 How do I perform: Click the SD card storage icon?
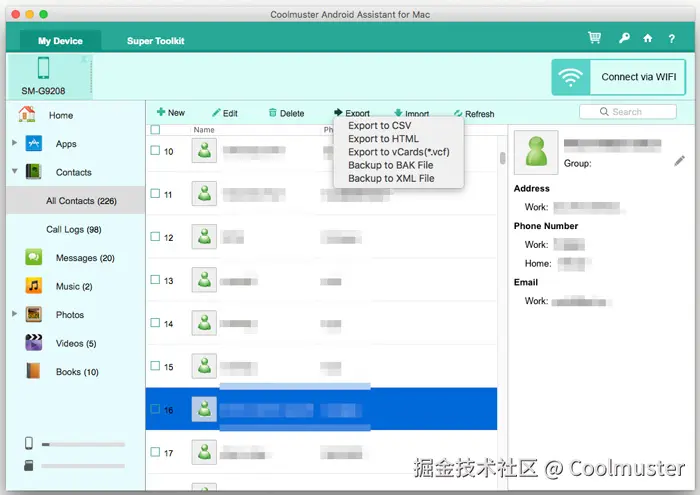[29, 466]
